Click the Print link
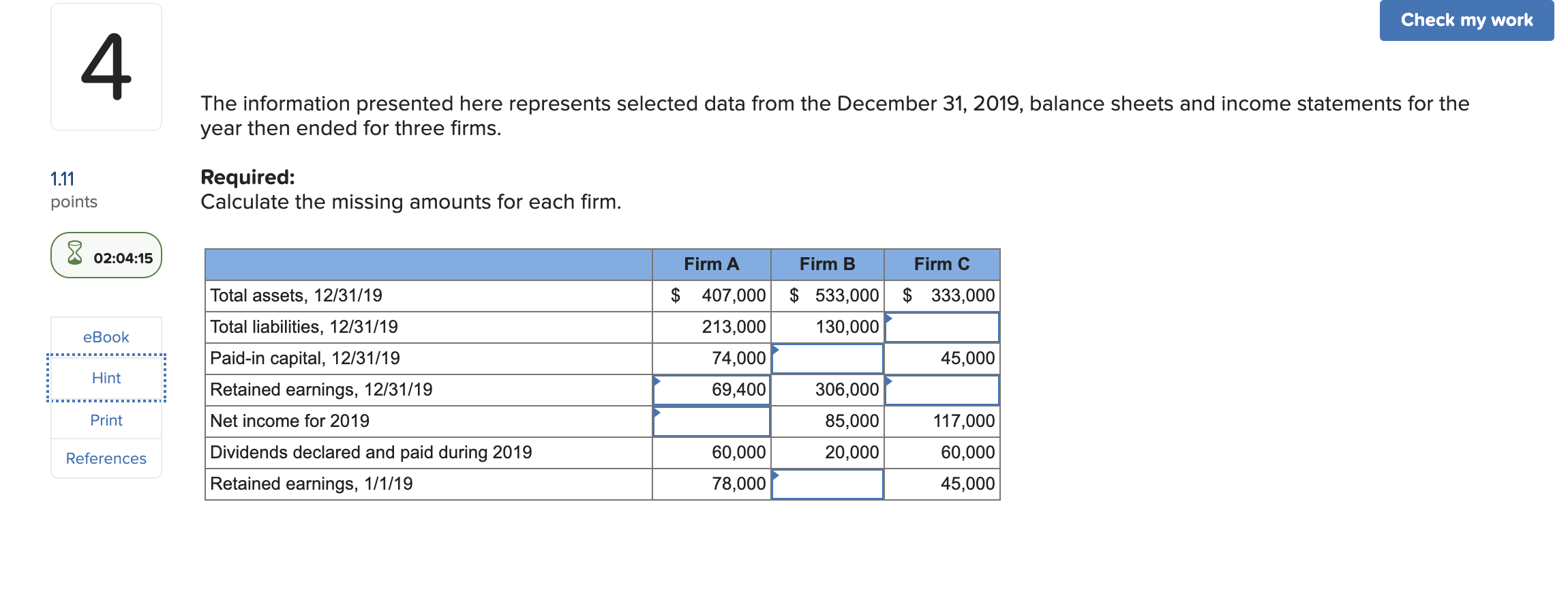The height and width of the screenshot is (592, 1568). pyautogui.click(x=106, y=420)
